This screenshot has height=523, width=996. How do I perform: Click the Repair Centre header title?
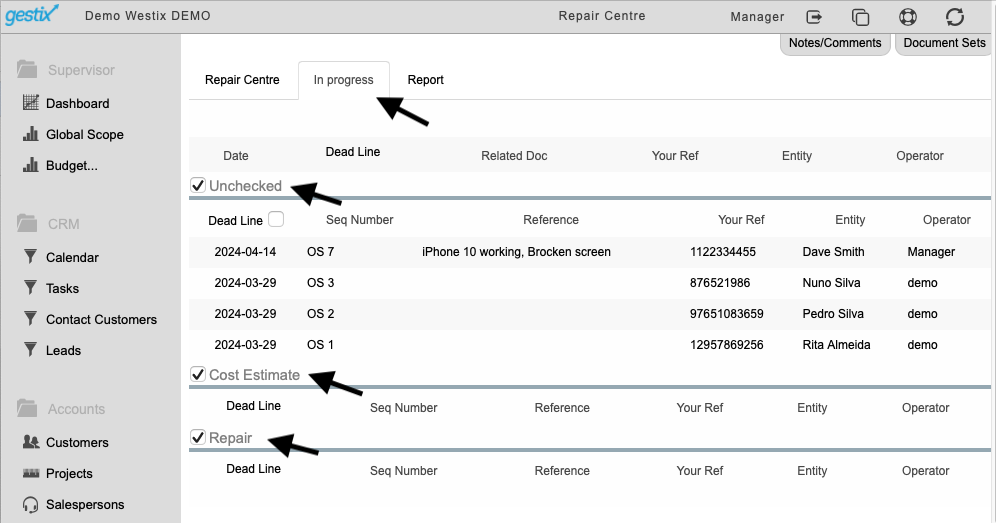click(602, 16)
